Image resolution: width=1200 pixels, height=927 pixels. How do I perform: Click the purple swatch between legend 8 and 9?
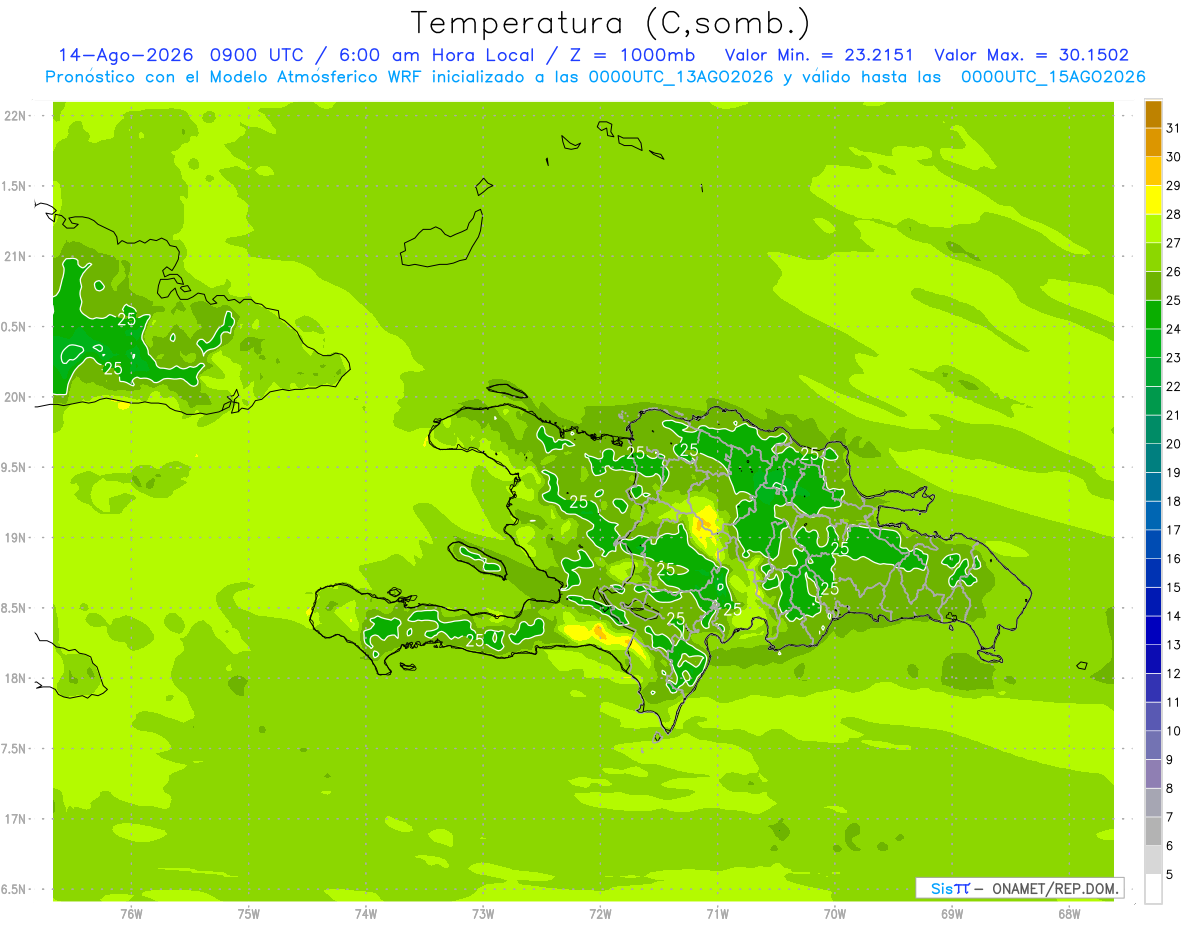(1153, 774)
